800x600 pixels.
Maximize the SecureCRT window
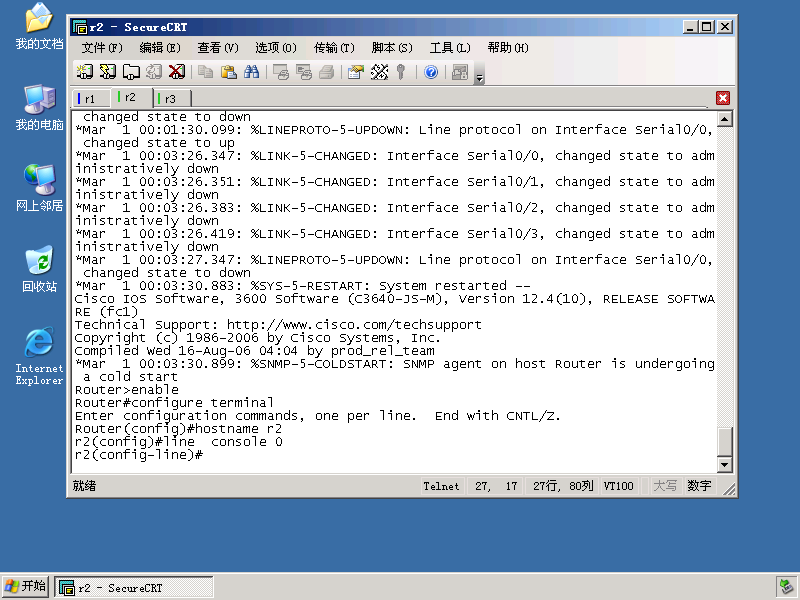pos(707,27)
